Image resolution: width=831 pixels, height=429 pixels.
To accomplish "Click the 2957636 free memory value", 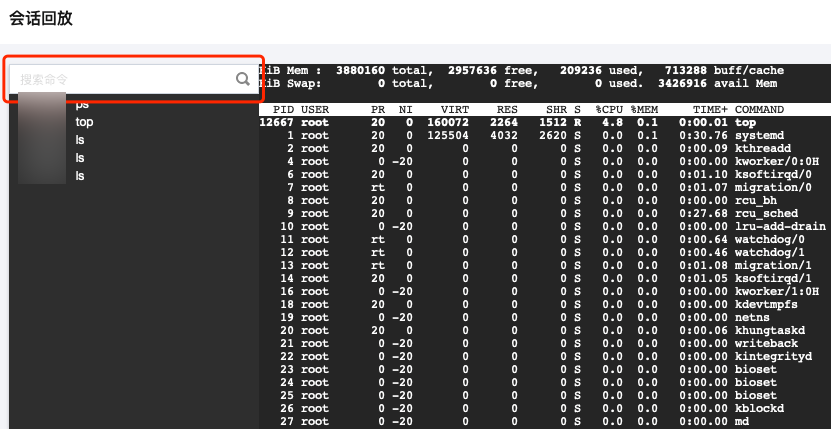I will (x=472, y=71).
